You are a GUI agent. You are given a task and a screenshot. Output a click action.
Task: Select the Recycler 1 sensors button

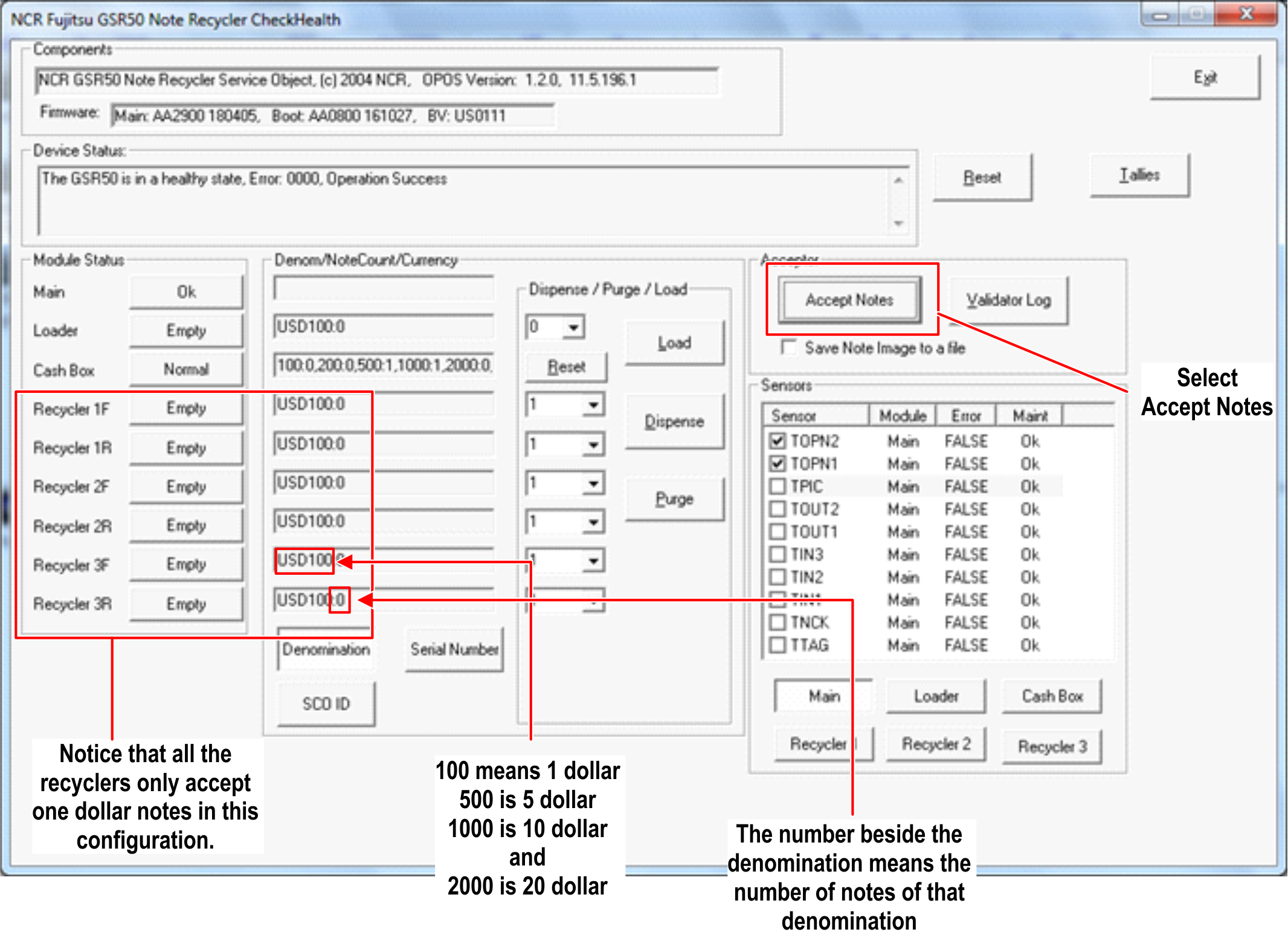tap(824, 745)
